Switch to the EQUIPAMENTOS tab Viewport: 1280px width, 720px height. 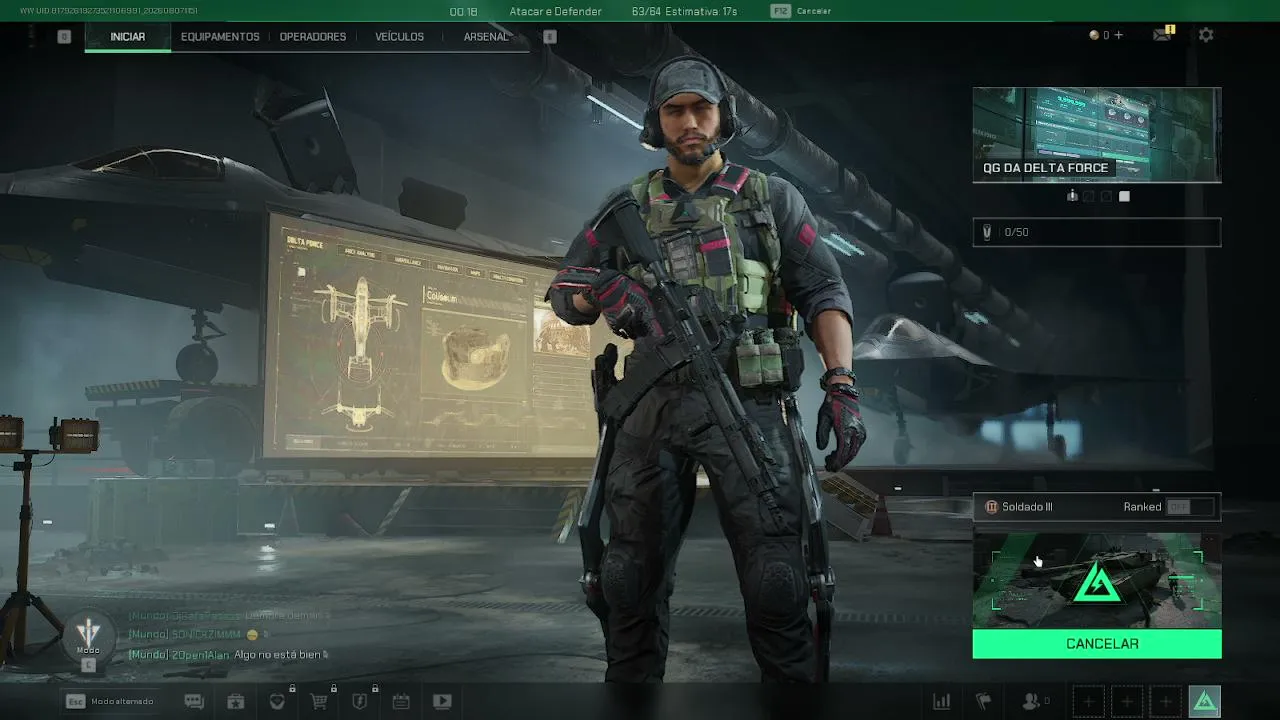[220, 37]
